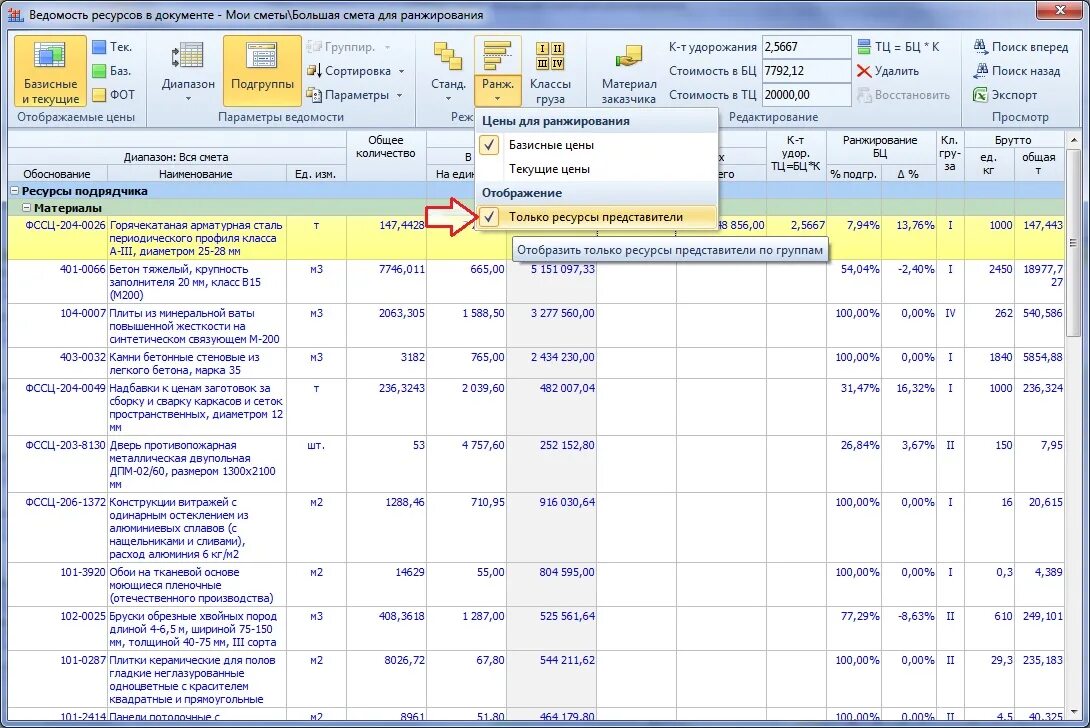The height and width of the screenshot is (728, 1090).
Task: Click the Δ % column header
Action: coord(908,174)
